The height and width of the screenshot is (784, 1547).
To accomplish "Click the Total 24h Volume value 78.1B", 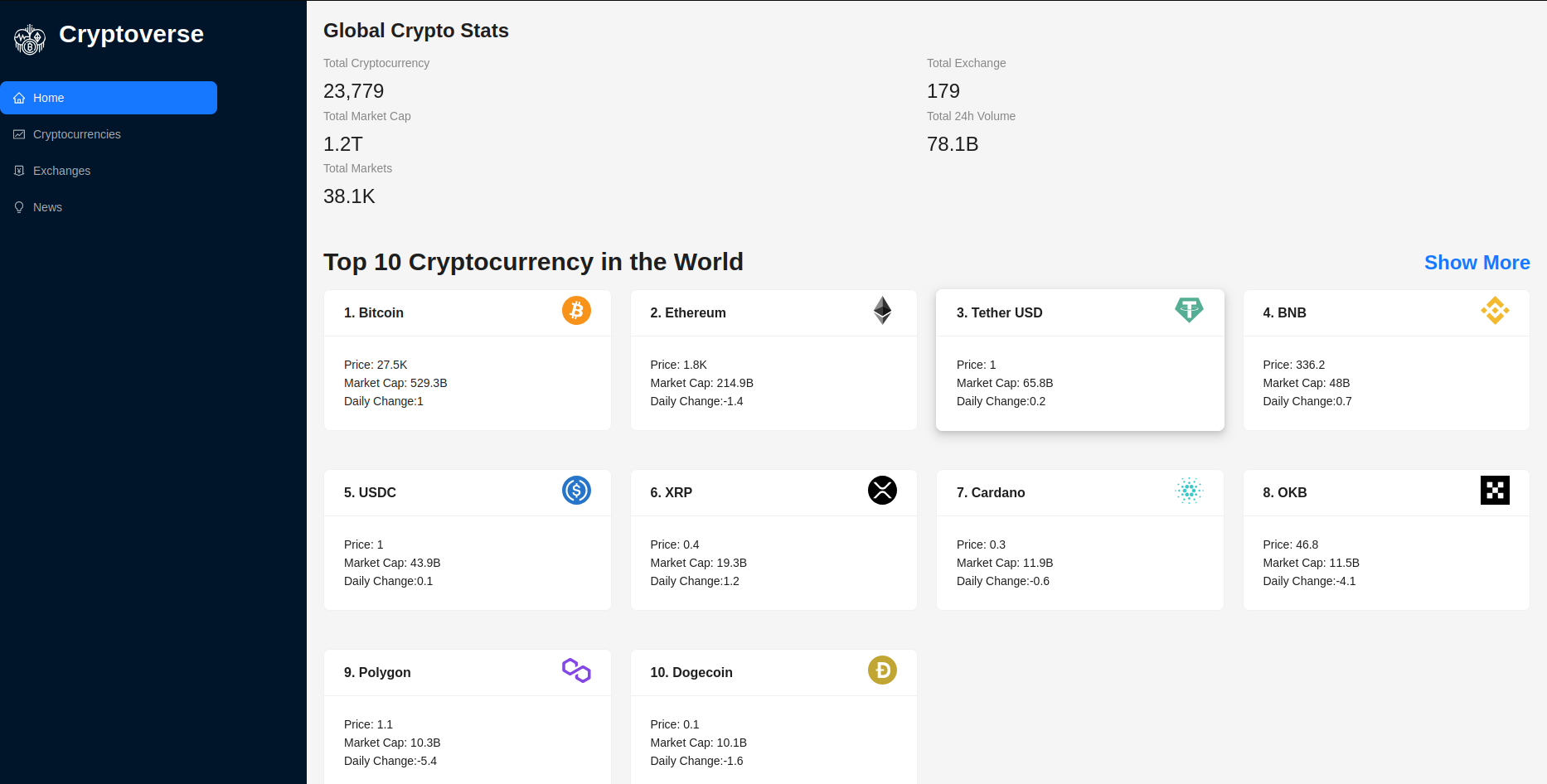I will [953, 144].
